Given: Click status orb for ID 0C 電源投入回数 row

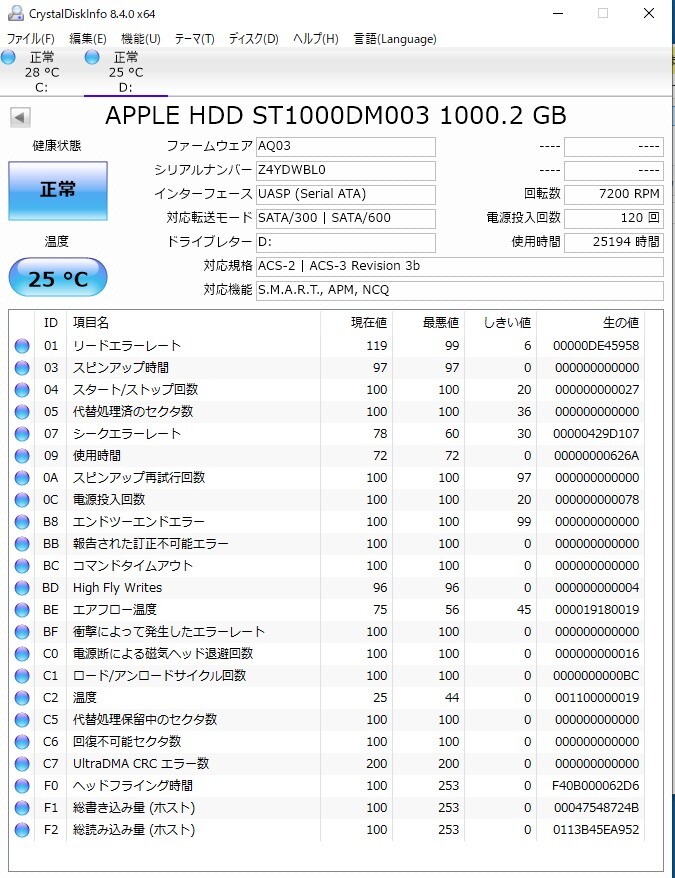Looking at the screenshot, I should 22,500.
